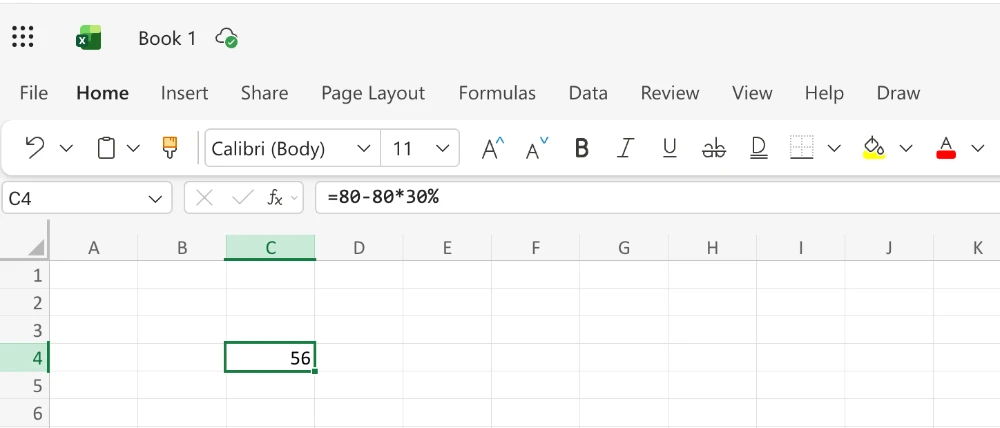Select column header D
Image resolution: width=1000 pixels, height=428 pixels.
tap(358, 247)
